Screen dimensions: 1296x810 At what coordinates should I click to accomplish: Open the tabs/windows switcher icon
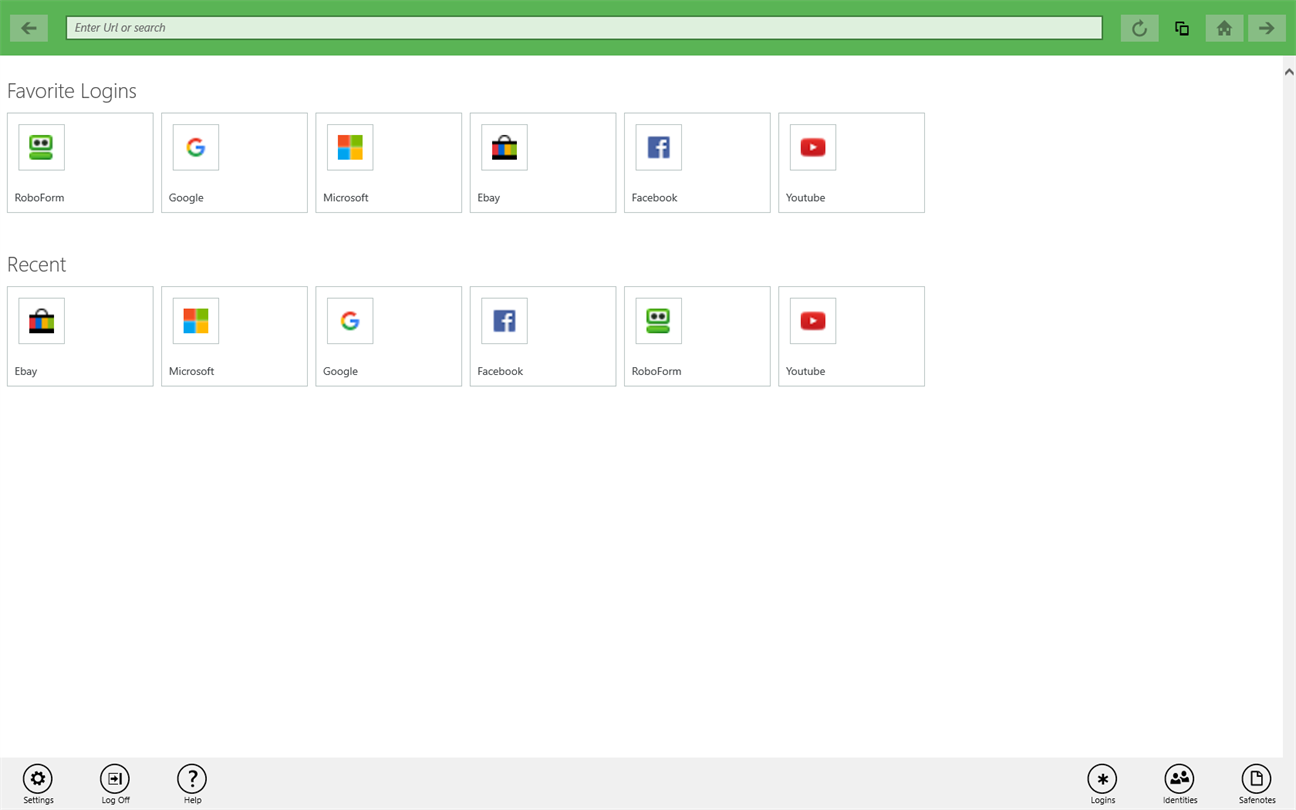point(1182,28)
